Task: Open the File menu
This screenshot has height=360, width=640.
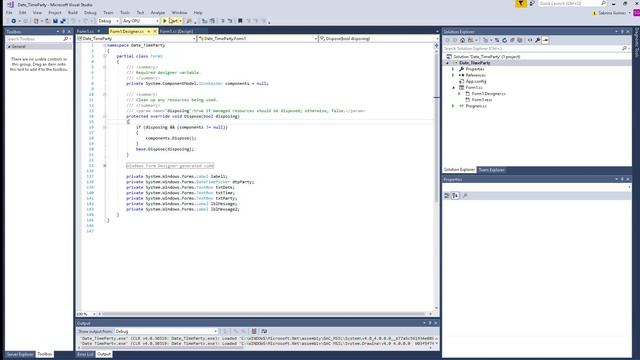Action: 9,13
